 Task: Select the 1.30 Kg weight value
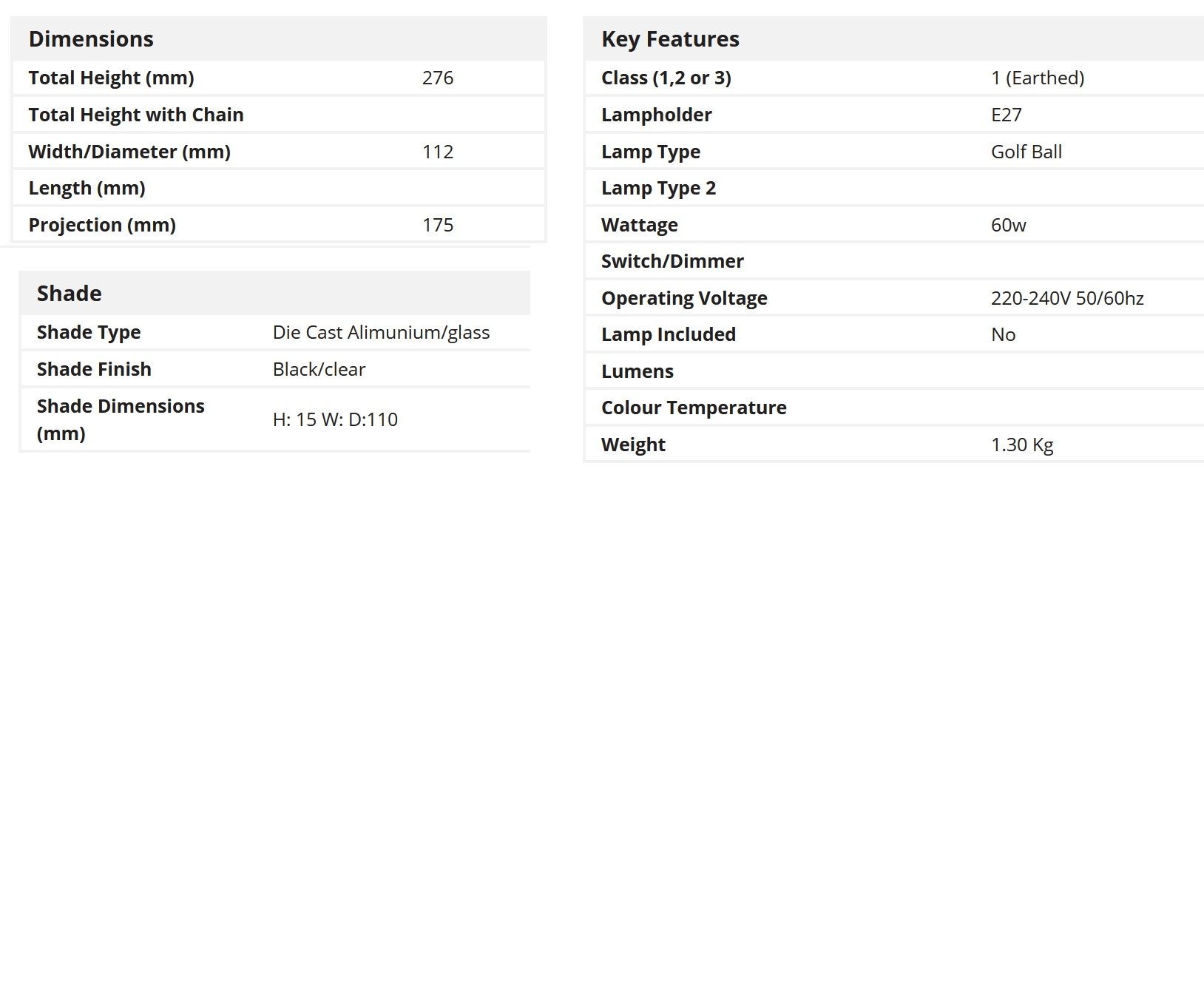click(x=1022, y=445)
